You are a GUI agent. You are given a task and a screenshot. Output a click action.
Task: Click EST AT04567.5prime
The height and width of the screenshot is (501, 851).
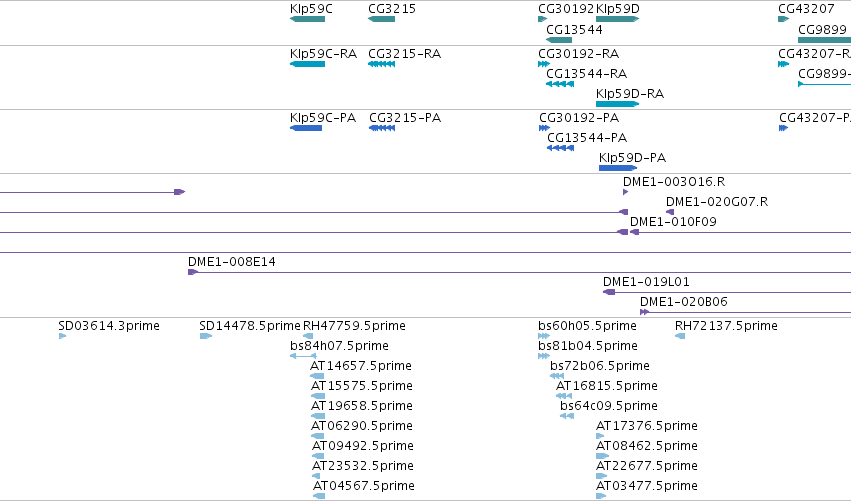[x=319, y=496]
